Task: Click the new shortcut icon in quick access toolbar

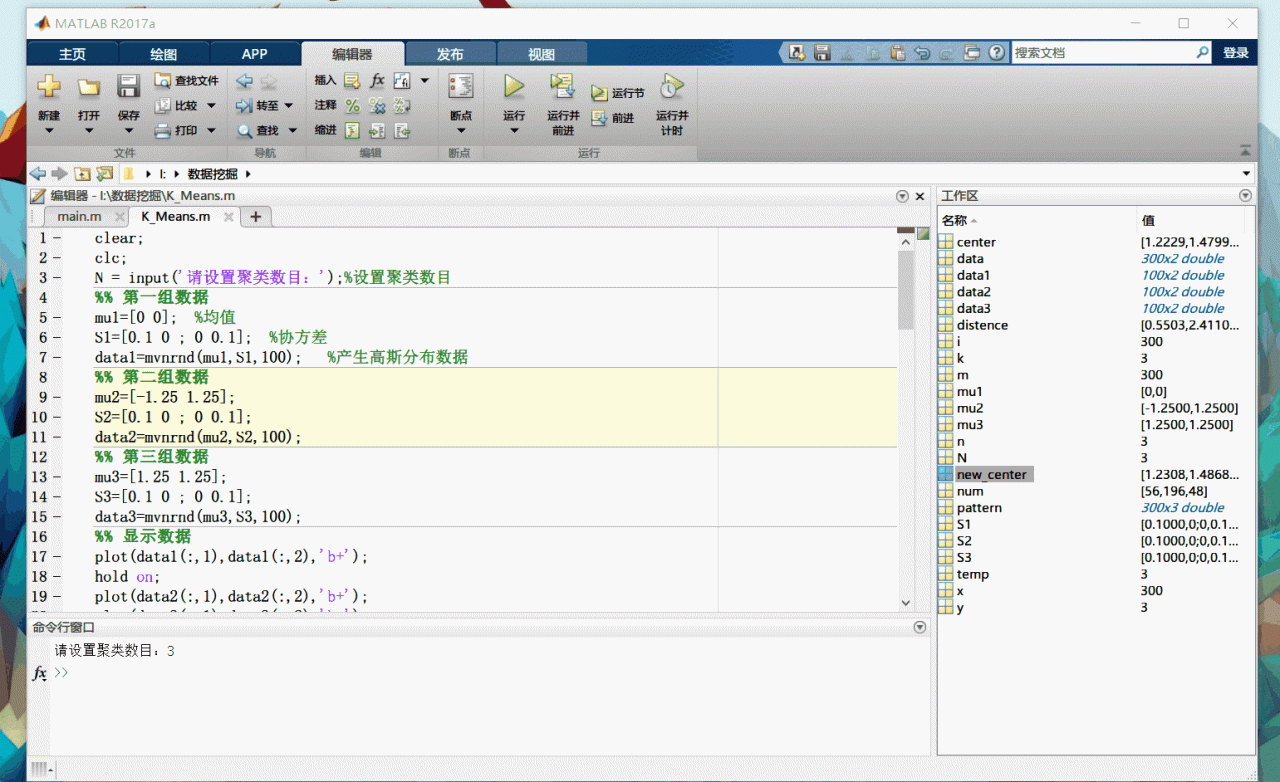Action: pyautogui.click(x=797, y=53)
